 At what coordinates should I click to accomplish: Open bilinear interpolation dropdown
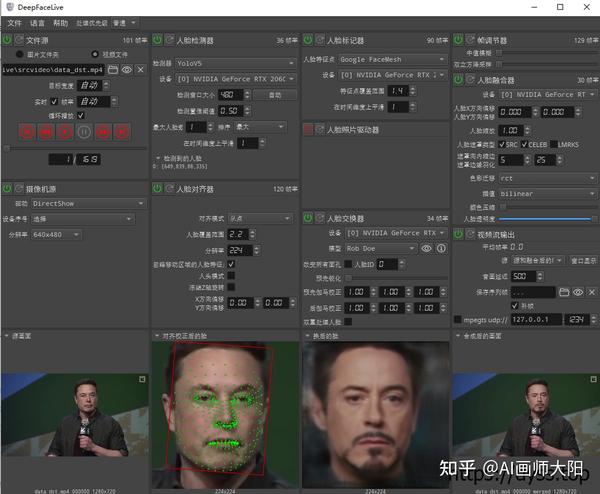(x=548, y=194)
